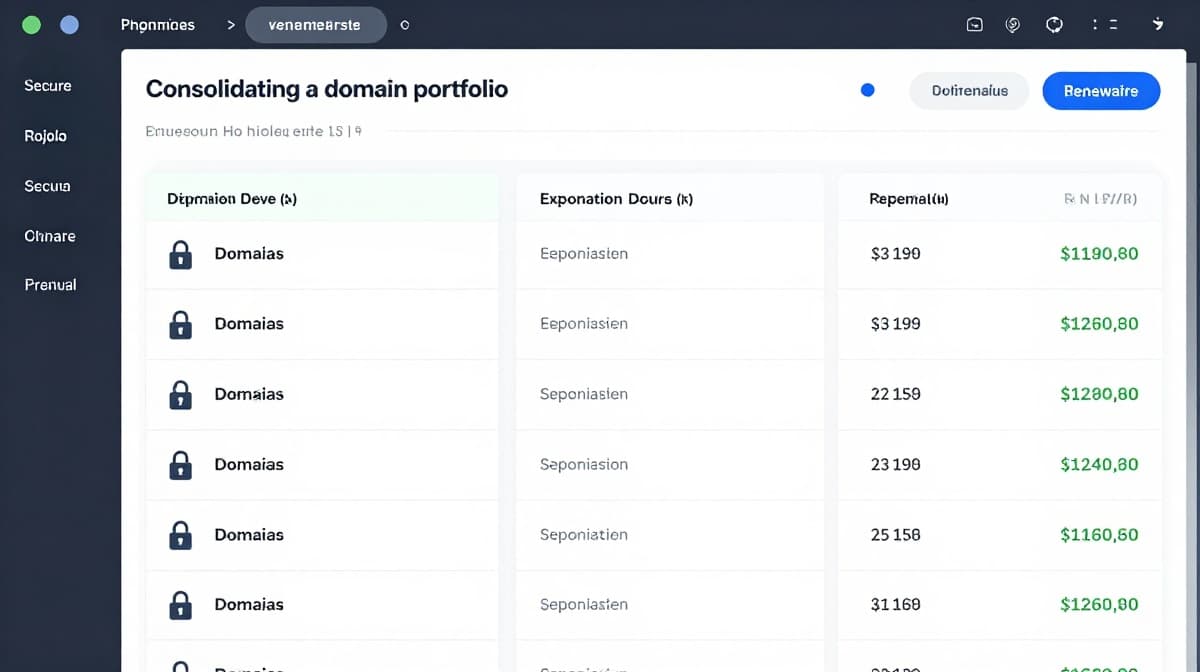Click the 22 159 value
This screenshot has height=672, width=1200.
click(x=896, y=394)
